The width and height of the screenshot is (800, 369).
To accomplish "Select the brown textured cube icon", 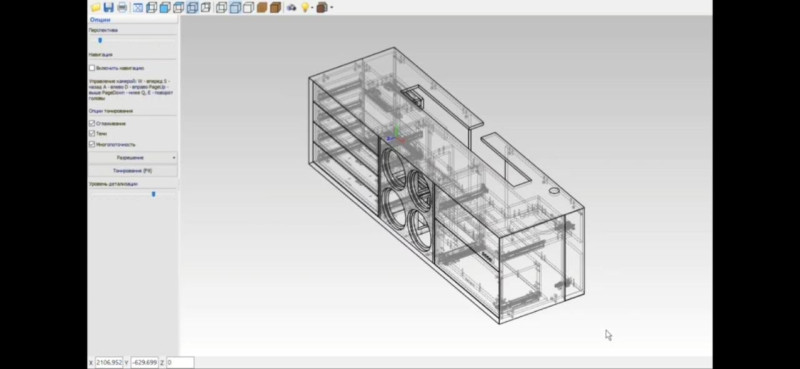I will [262, 8].
